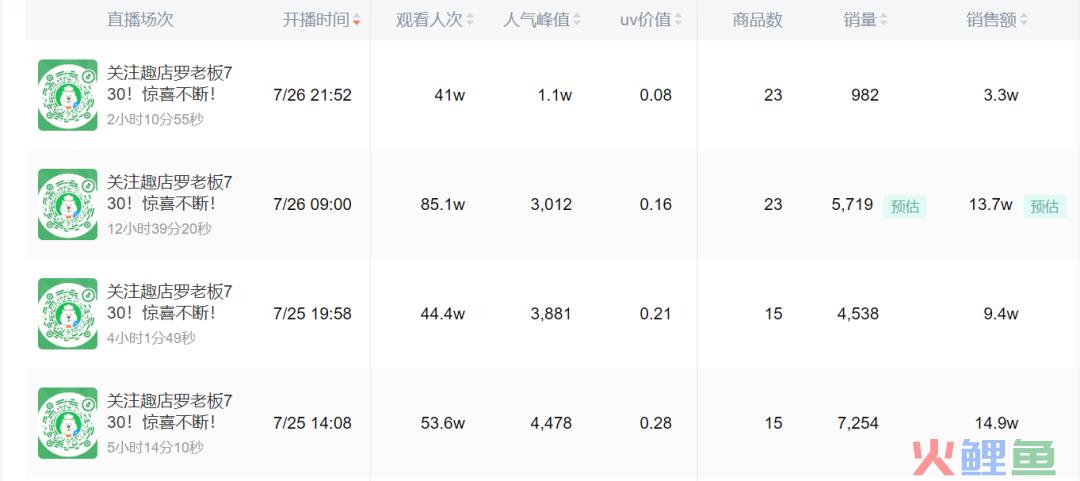Screen dimensions: 1080x481
Task: Toggle sort on 人气峰值 column icon
Action: click(x=577, y=20)
